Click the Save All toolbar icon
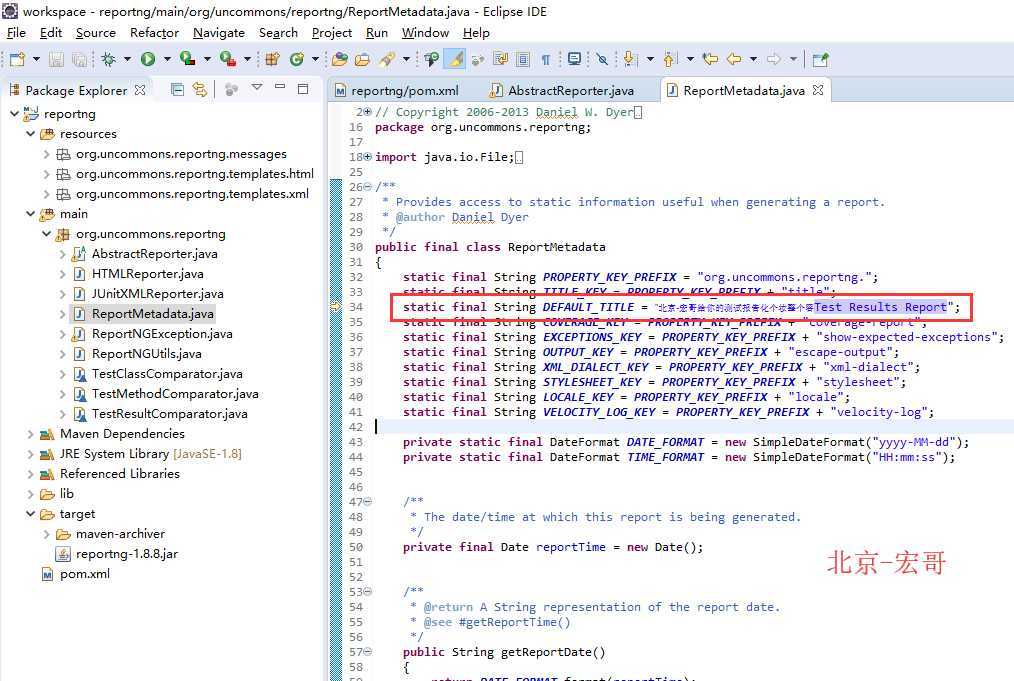Image resolution: width=1014 pixels, height=681 pixels. [80, 59]
